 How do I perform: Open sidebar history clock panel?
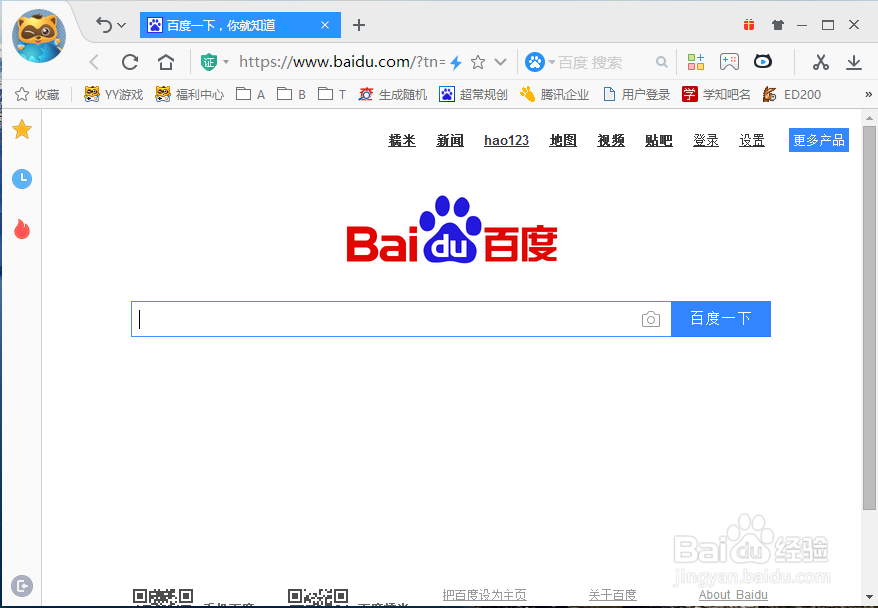[22, 179]
